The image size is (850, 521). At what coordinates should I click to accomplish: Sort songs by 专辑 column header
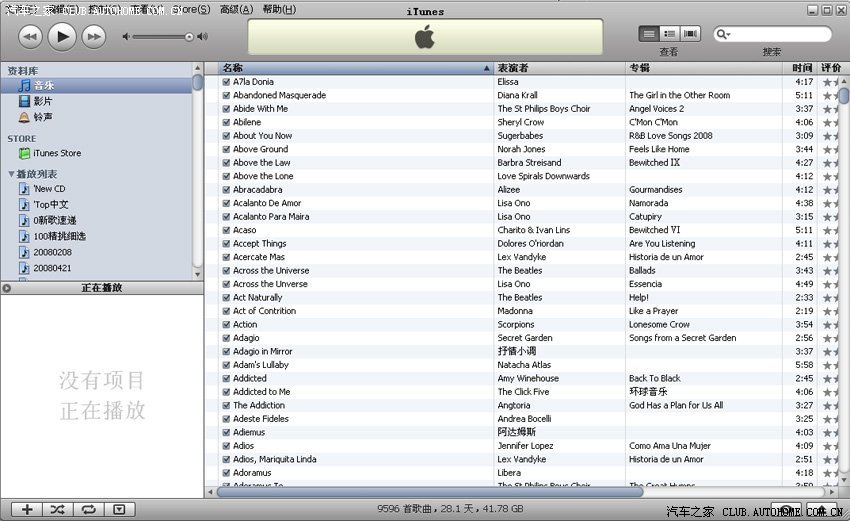[x=705, y=68]
